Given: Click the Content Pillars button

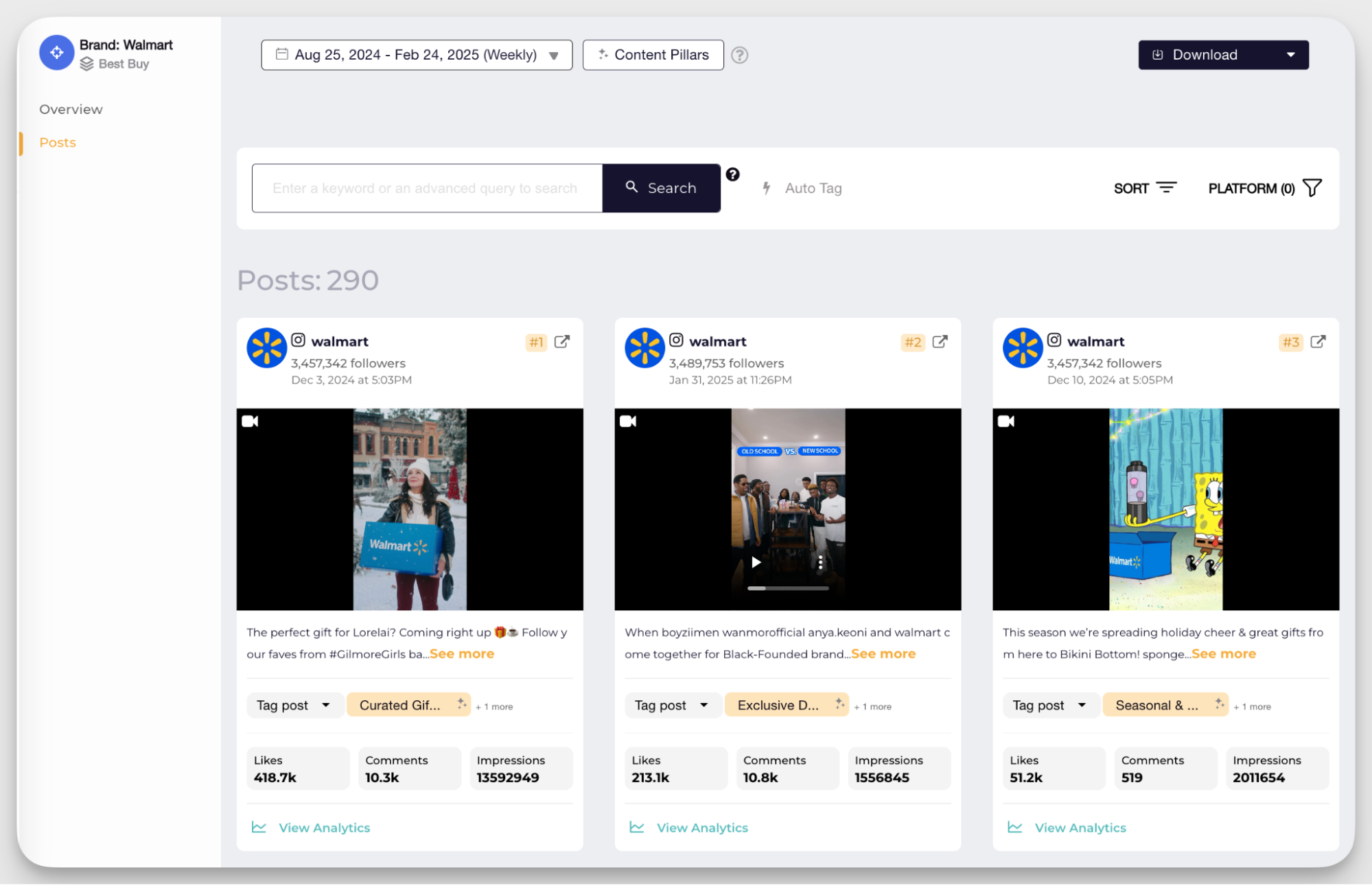Looking at the screenshot, I should click(653, 55).
